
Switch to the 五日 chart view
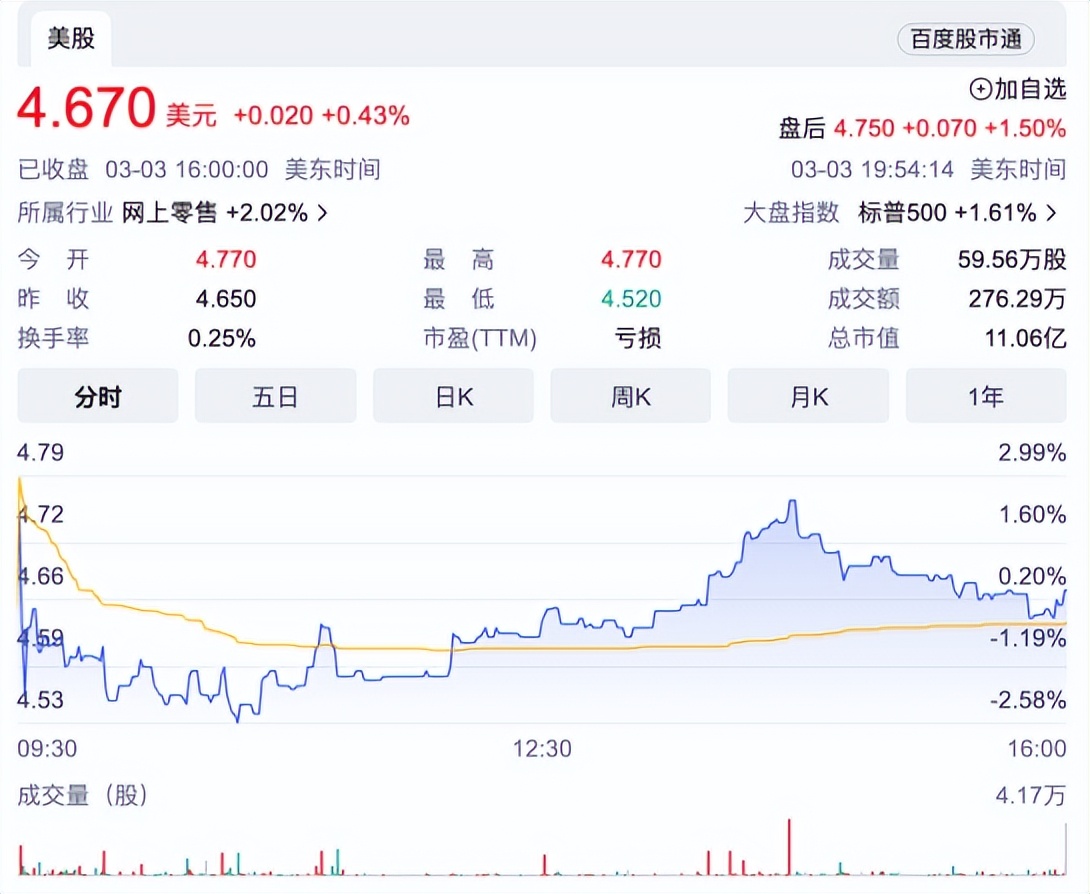pos(275,396)
